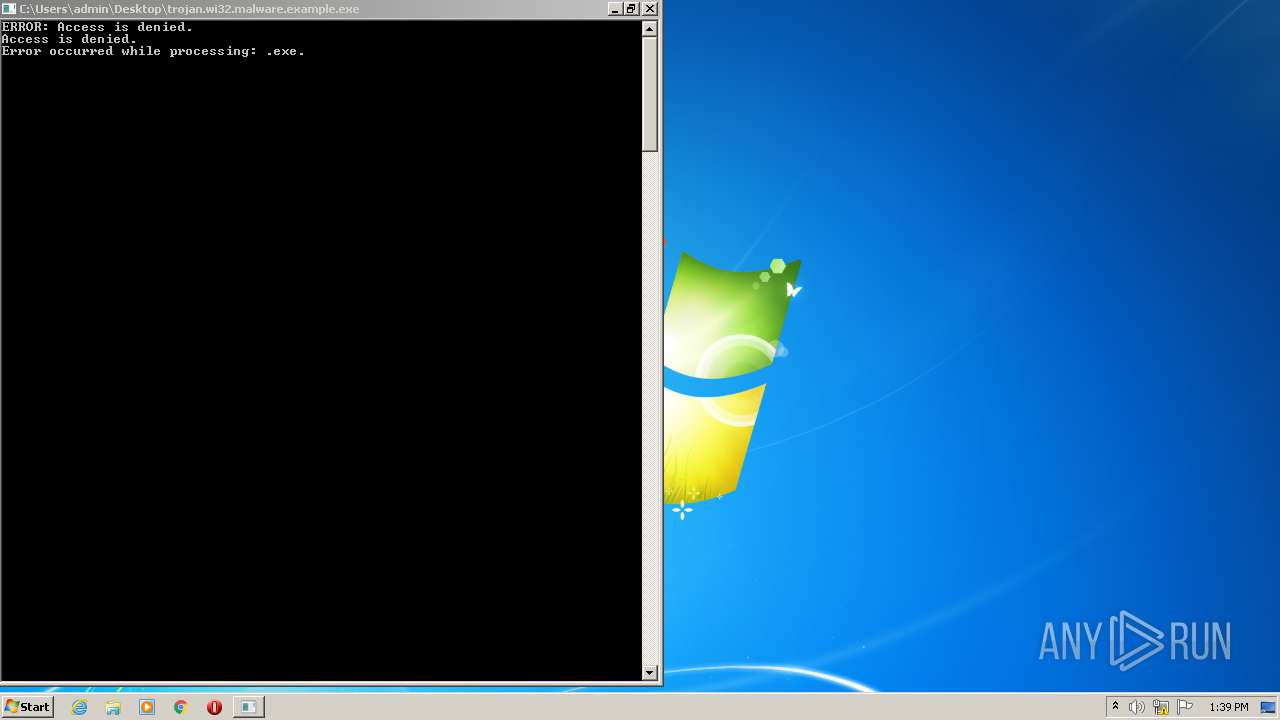Click the Show desktop button
1280x720 pixels.
click(1268, 707)
